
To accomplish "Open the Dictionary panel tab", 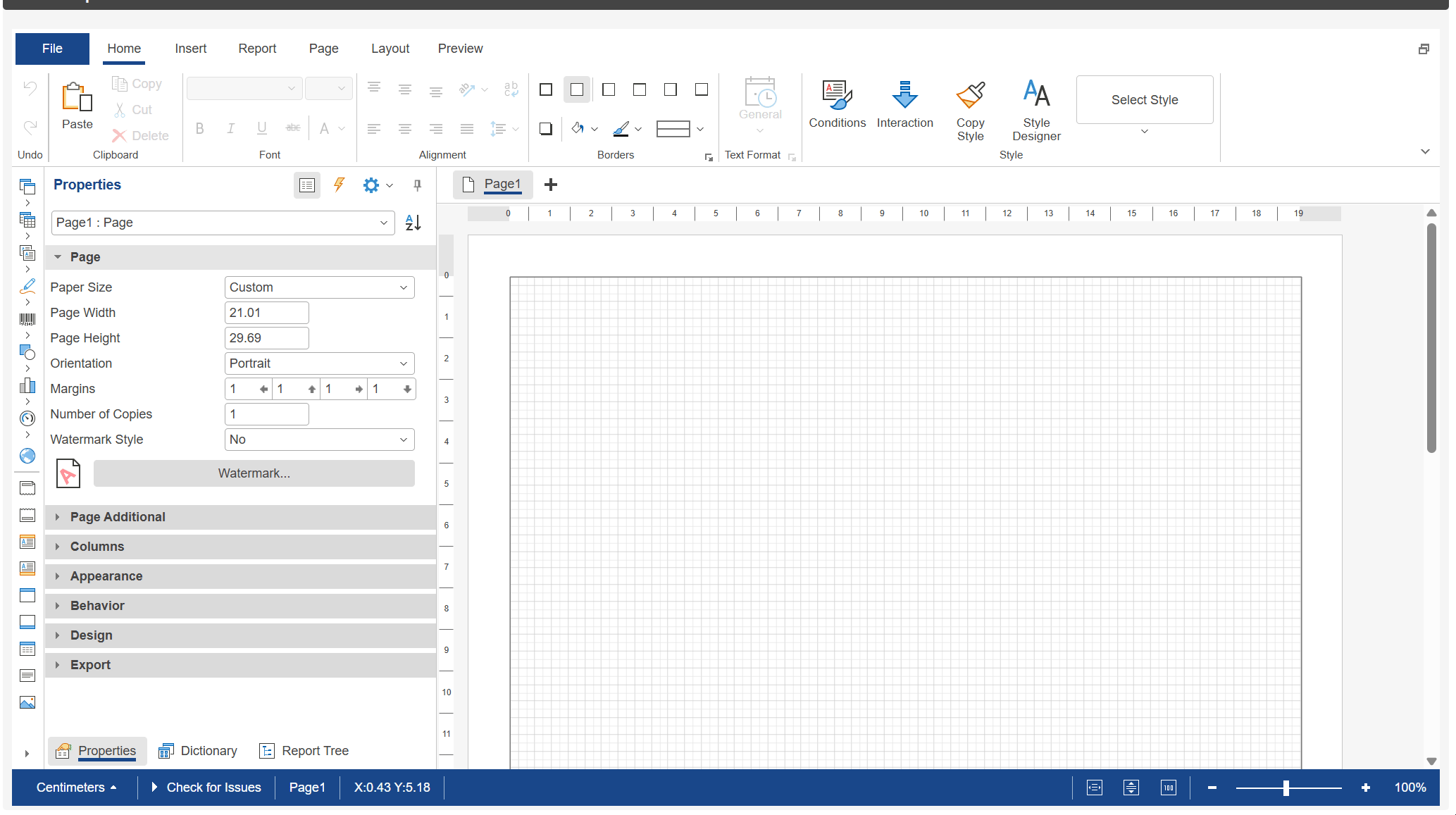I will click(x=198, y=751).
